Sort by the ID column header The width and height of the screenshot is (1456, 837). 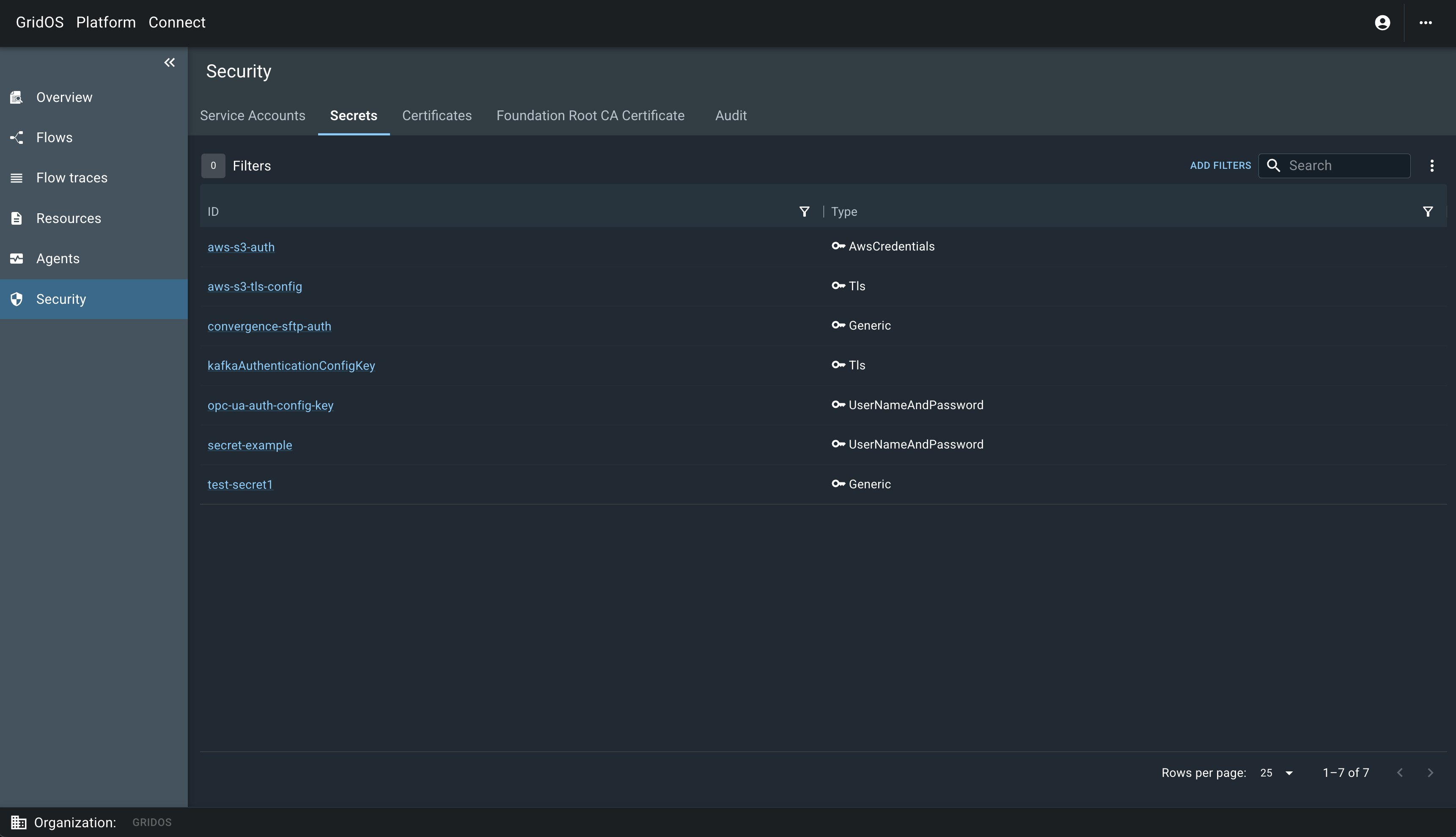tap(213, 212)
